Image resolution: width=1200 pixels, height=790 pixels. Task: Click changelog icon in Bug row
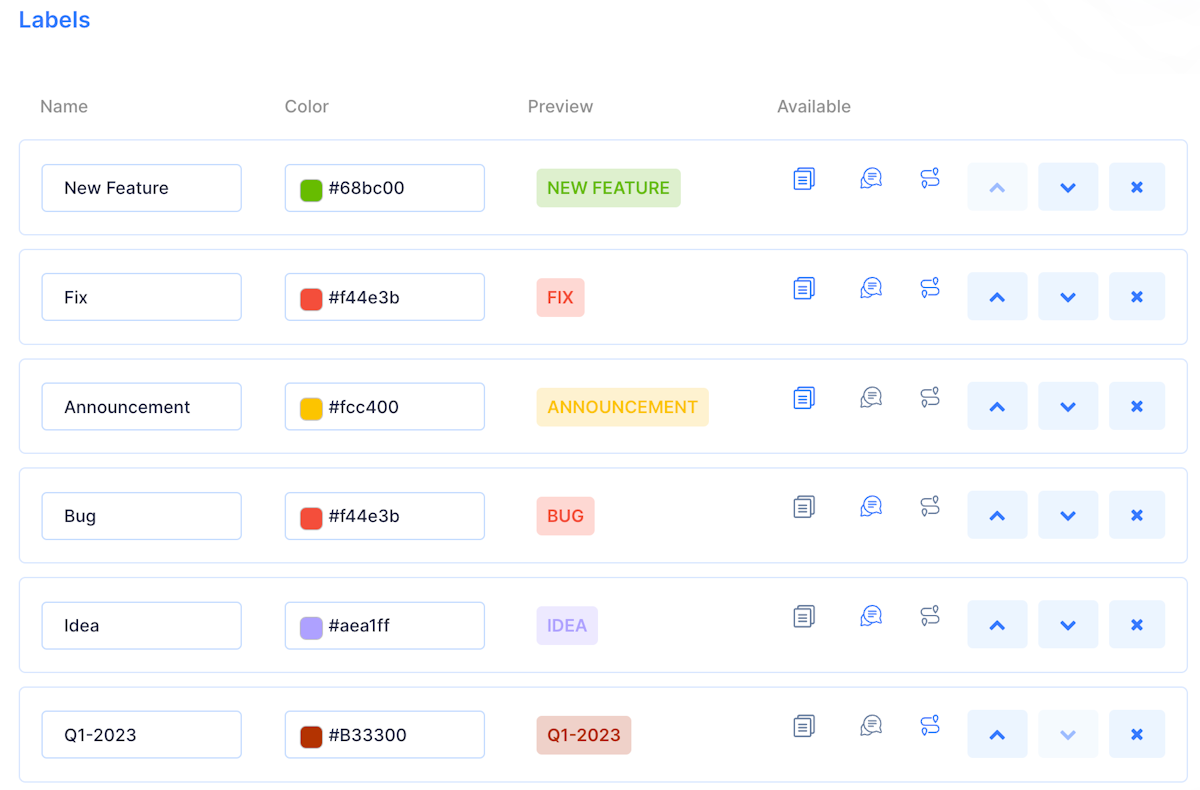(804, 507)
